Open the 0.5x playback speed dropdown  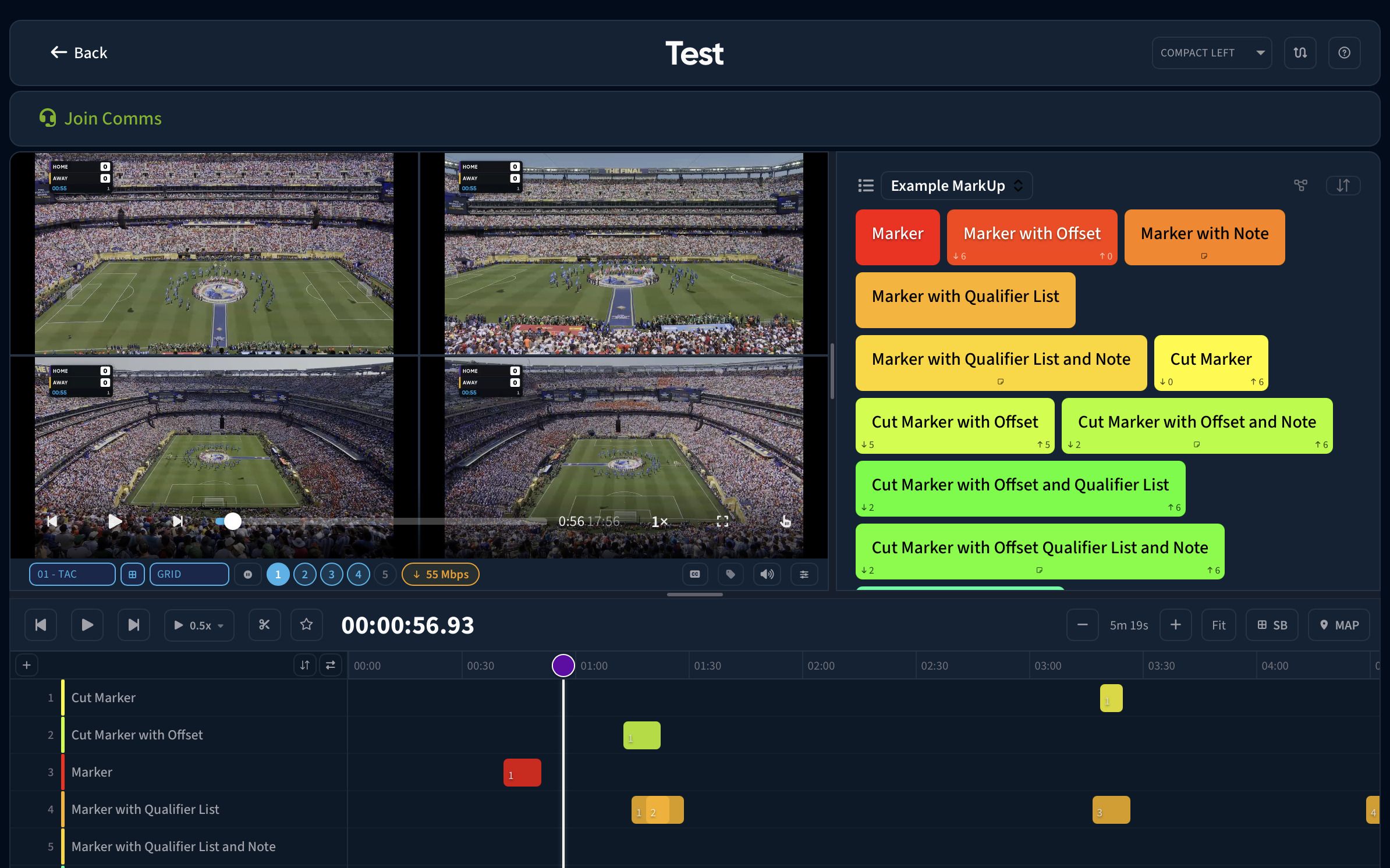tap(199, 625)
